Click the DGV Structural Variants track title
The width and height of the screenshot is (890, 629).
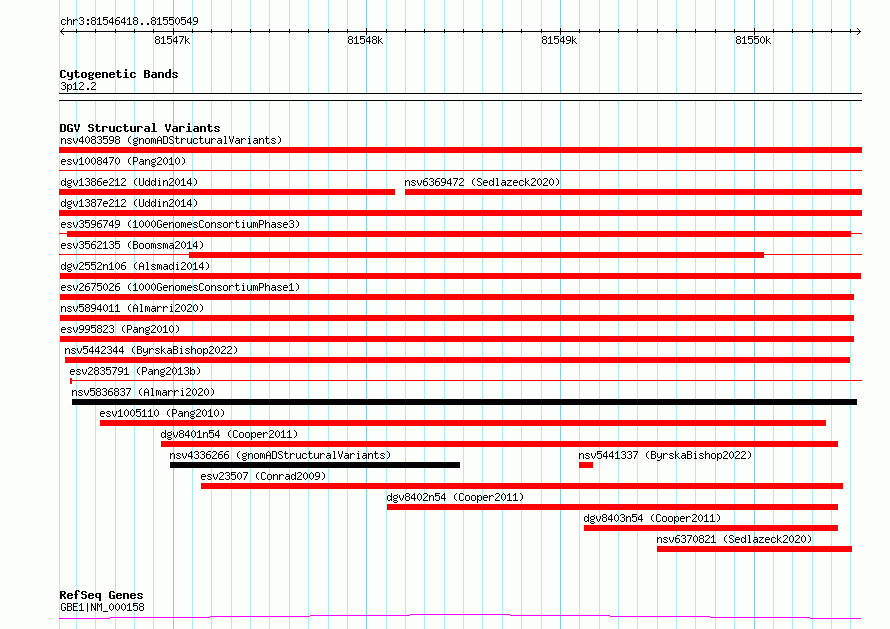140,128
